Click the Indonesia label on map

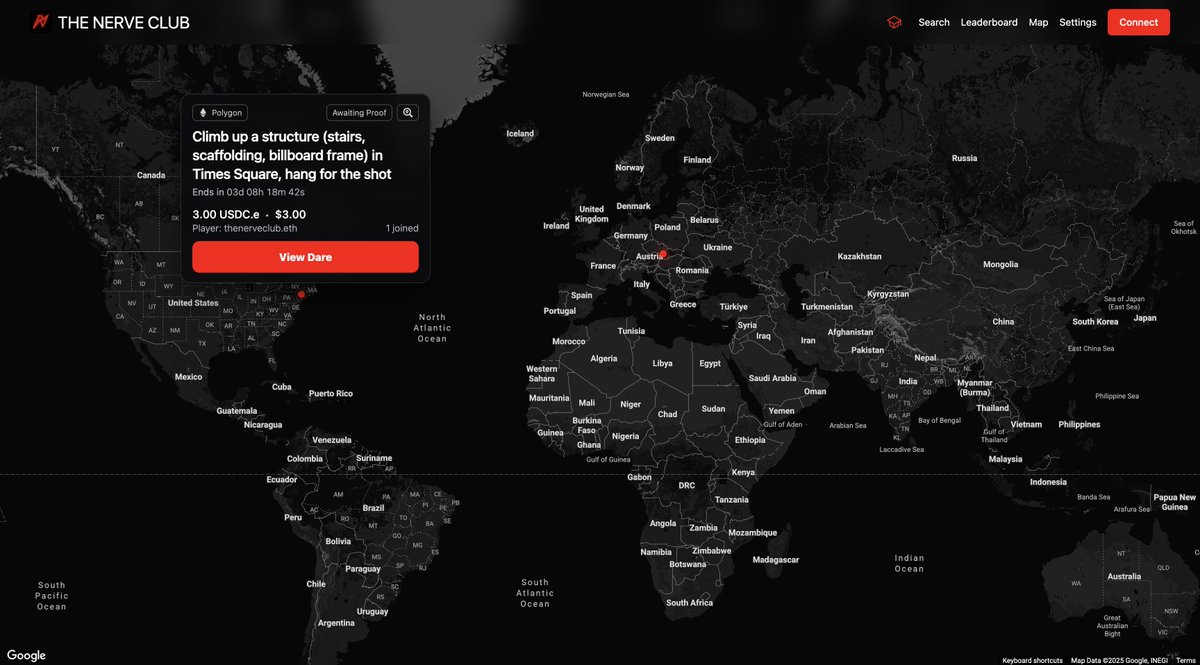(1048, 482)
